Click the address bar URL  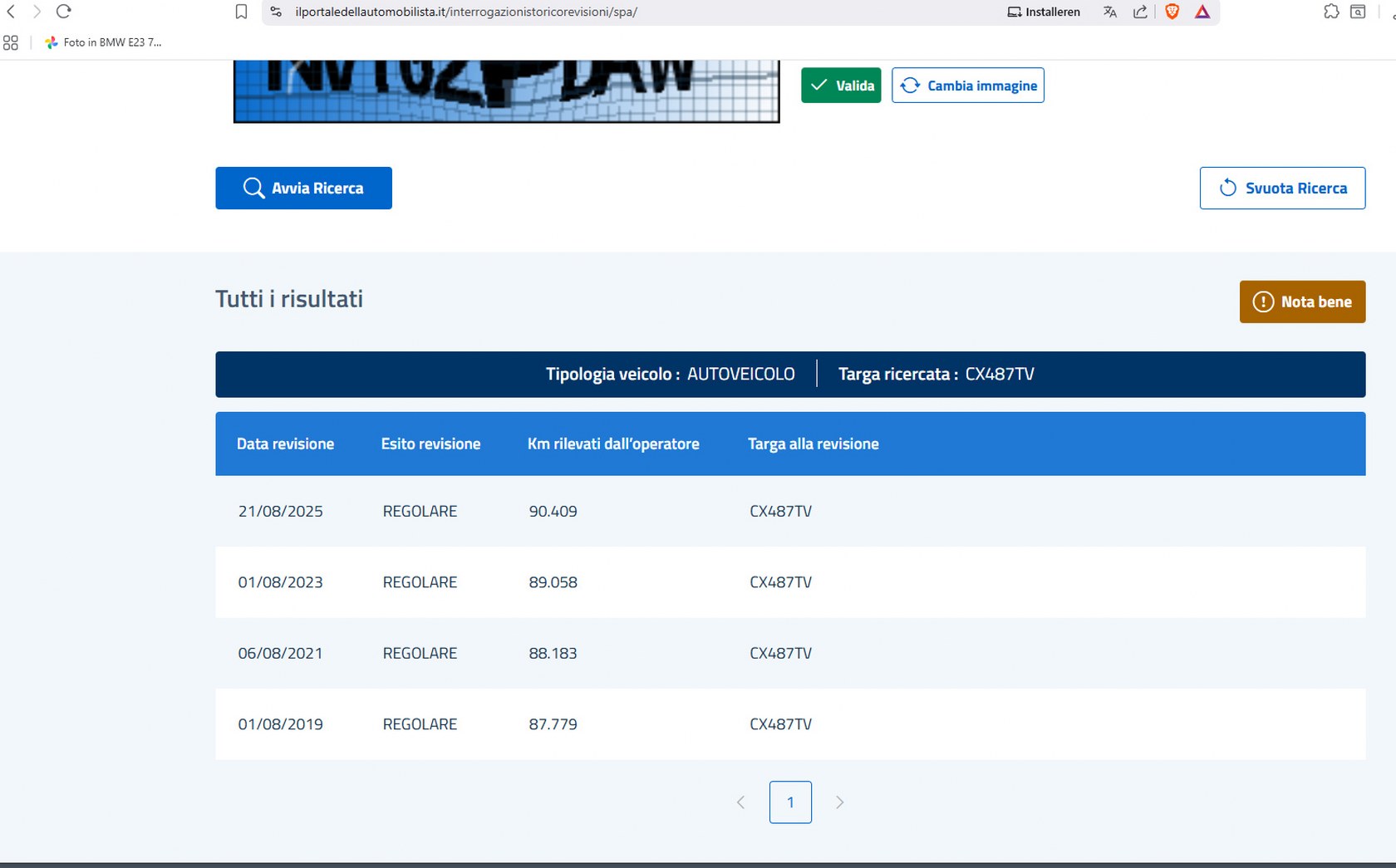pos(466,12)
